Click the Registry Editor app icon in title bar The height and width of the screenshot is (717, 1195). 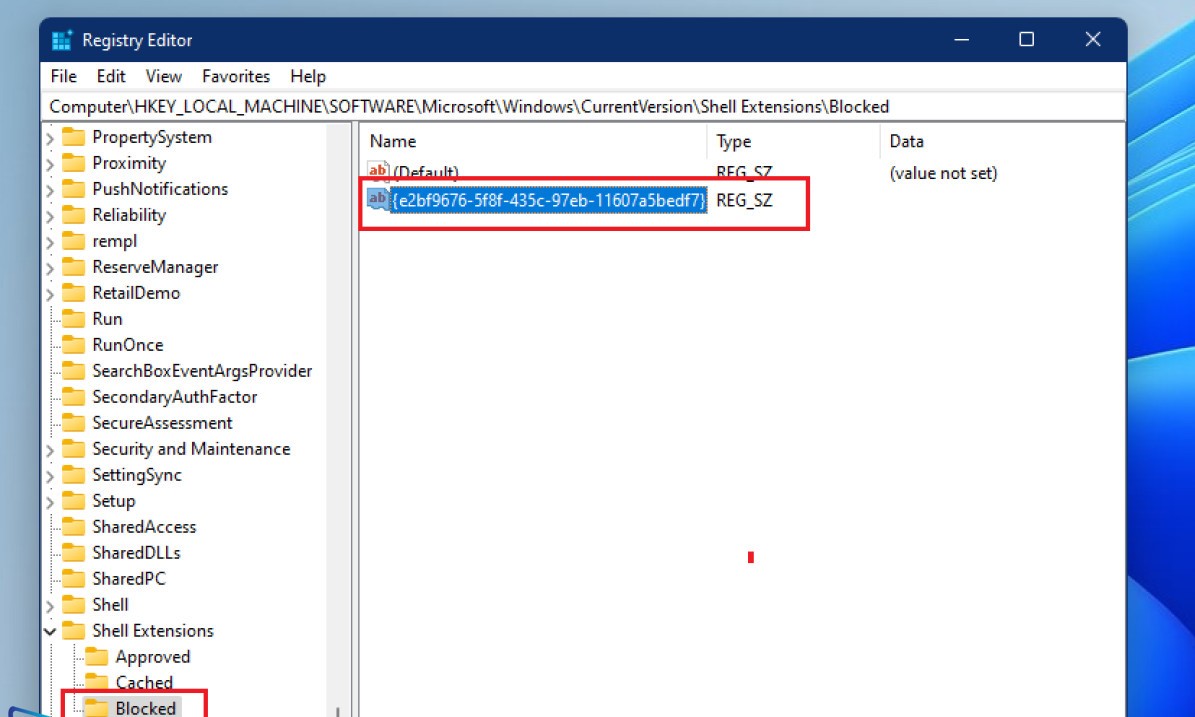tap(62, 41)
